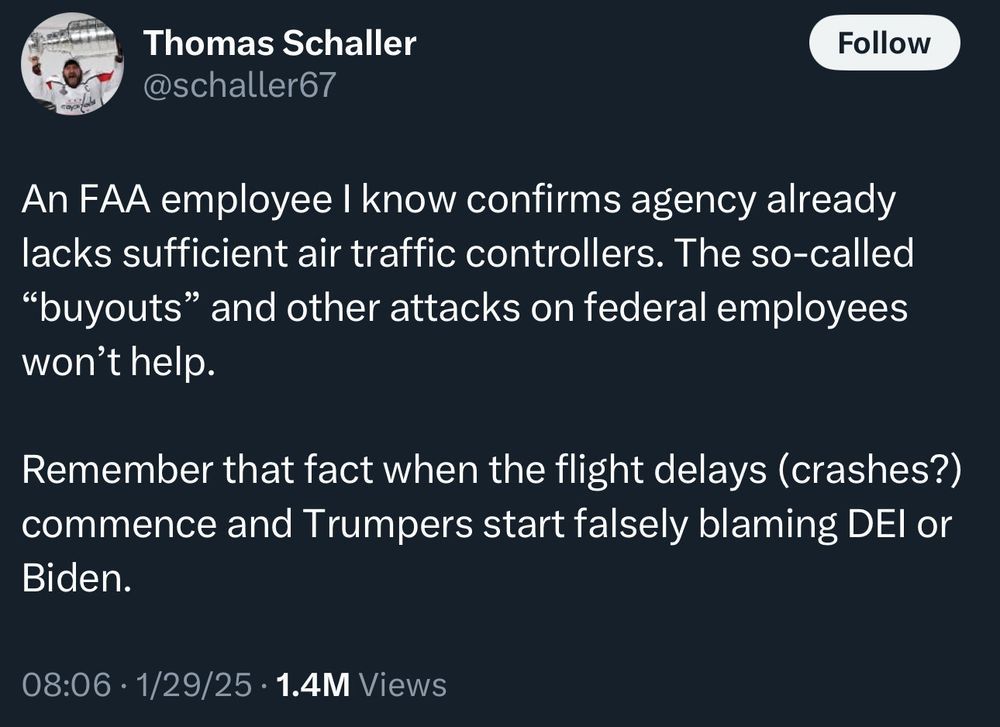Open the profile via the avatar thumbnail
This screenshot has width=1000, height=727.
tap(70, 65)
